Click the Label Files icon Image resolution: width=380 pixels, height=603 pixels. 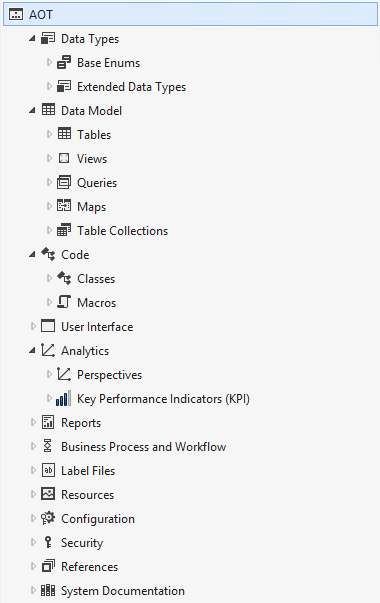[48, 470]
